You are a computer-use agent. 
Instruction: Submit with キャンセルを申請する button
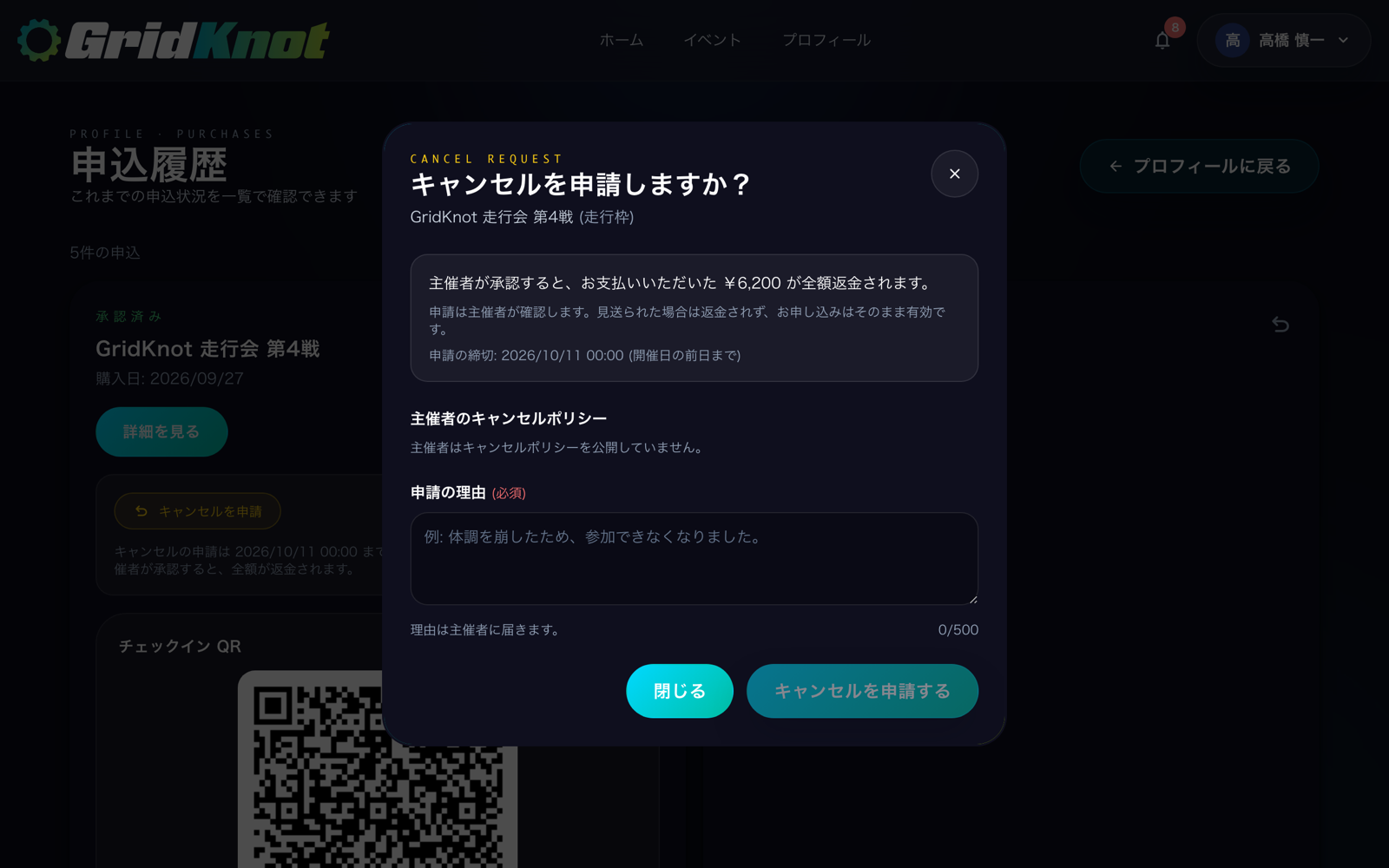click(x=862, y=691)
